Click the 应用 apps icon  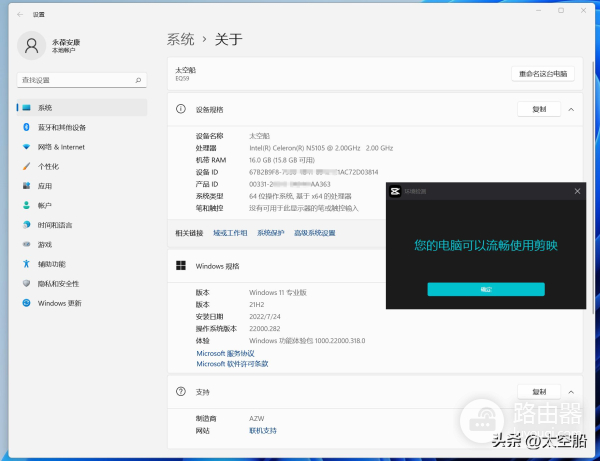(26, 186)
